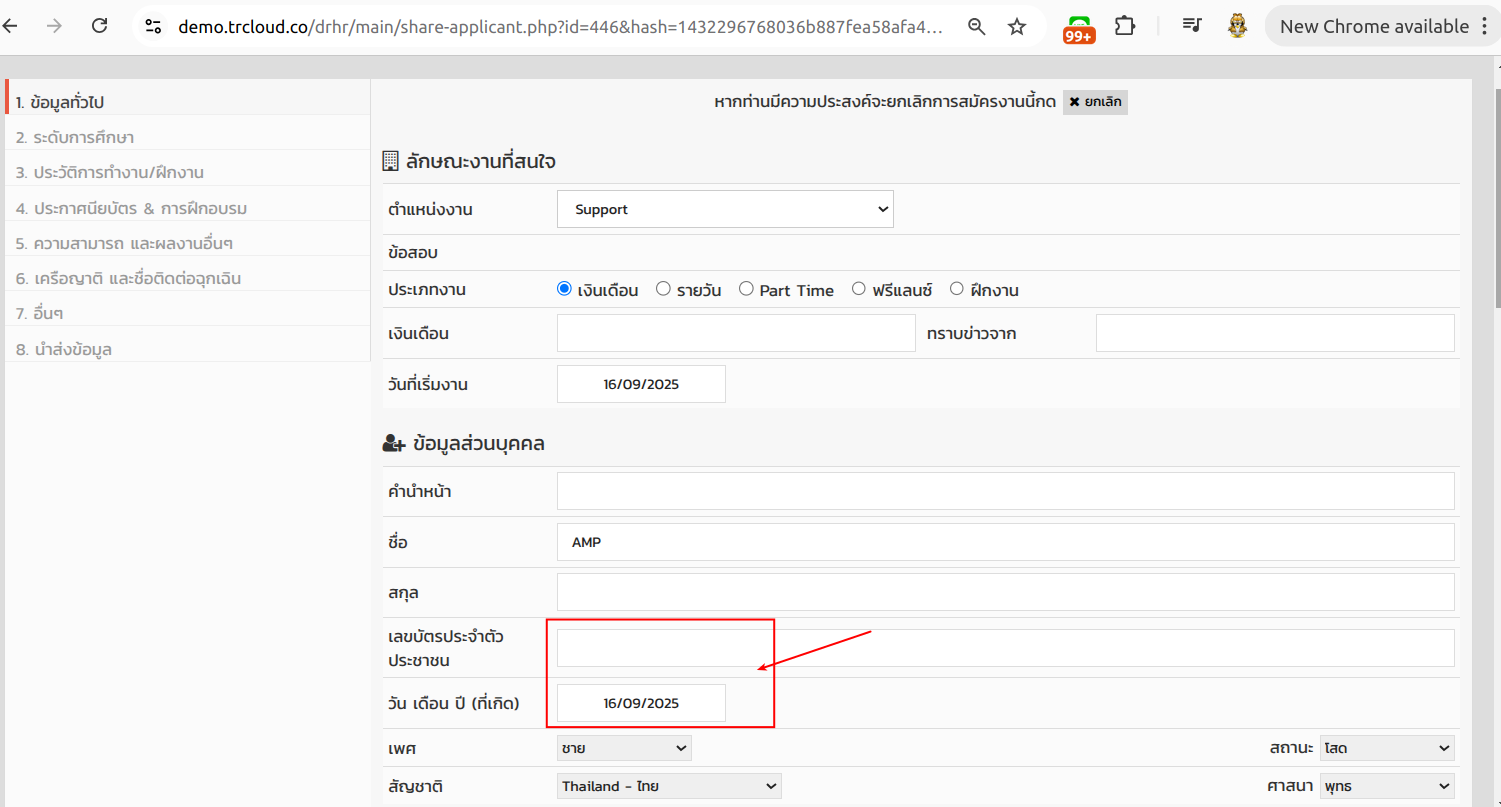Go to 2. ระดับการศึกษา section
This screenshot has height=807, width=1501.
pos(75,137)
